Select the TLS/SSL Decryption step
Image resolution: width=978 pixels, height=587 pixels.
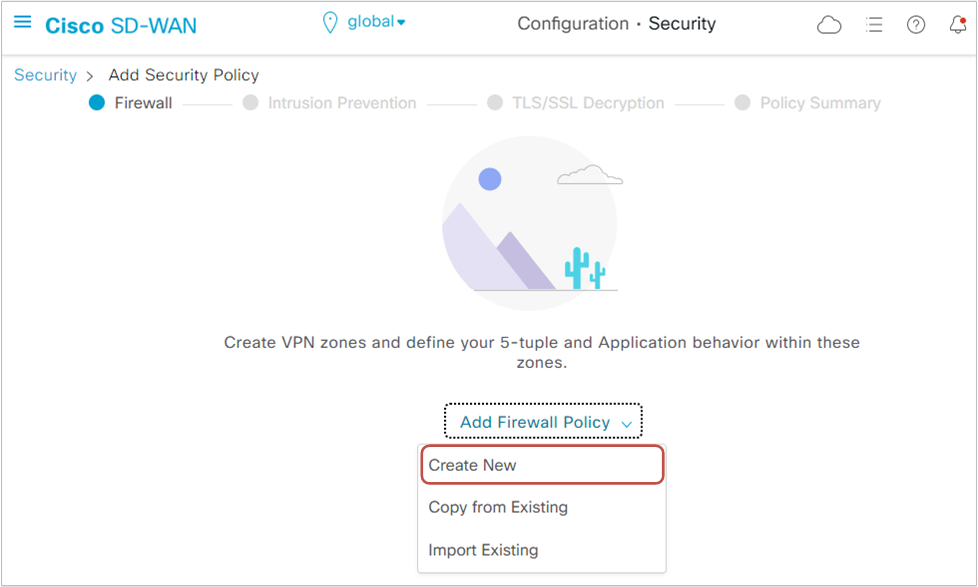(576, 103)
